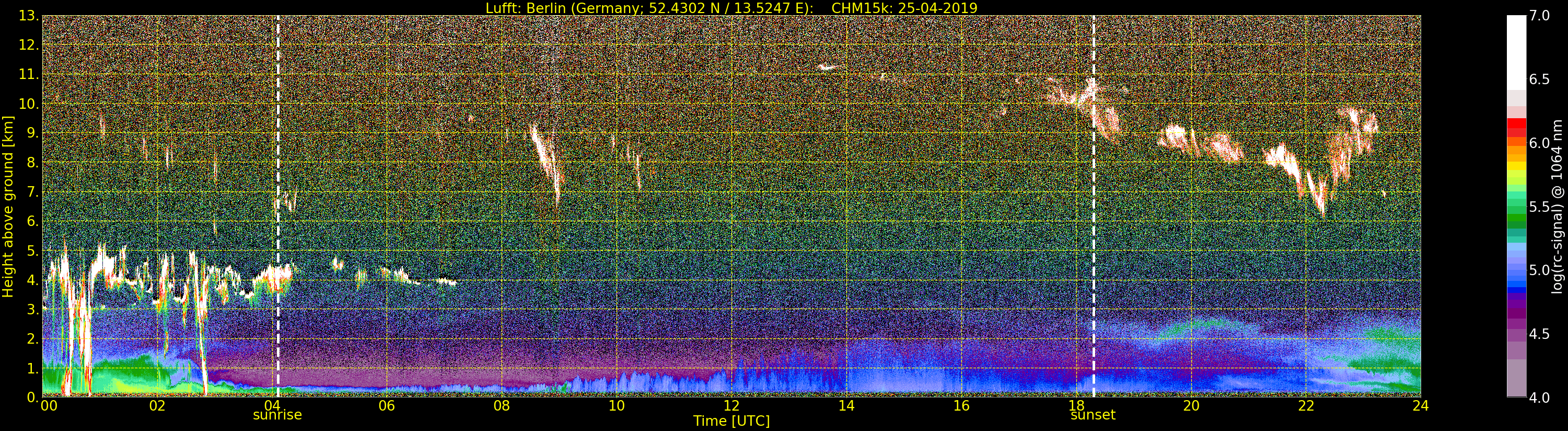Screen dimensions: 1568x431
Task: Click the height axis label '8.'
Action: (x=32, y=162)
